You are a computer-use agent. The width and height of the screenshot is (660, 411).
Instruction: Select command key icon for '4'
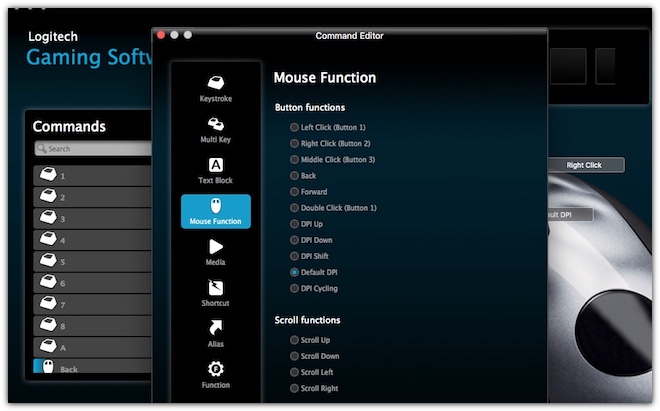(x=48, y=238)
